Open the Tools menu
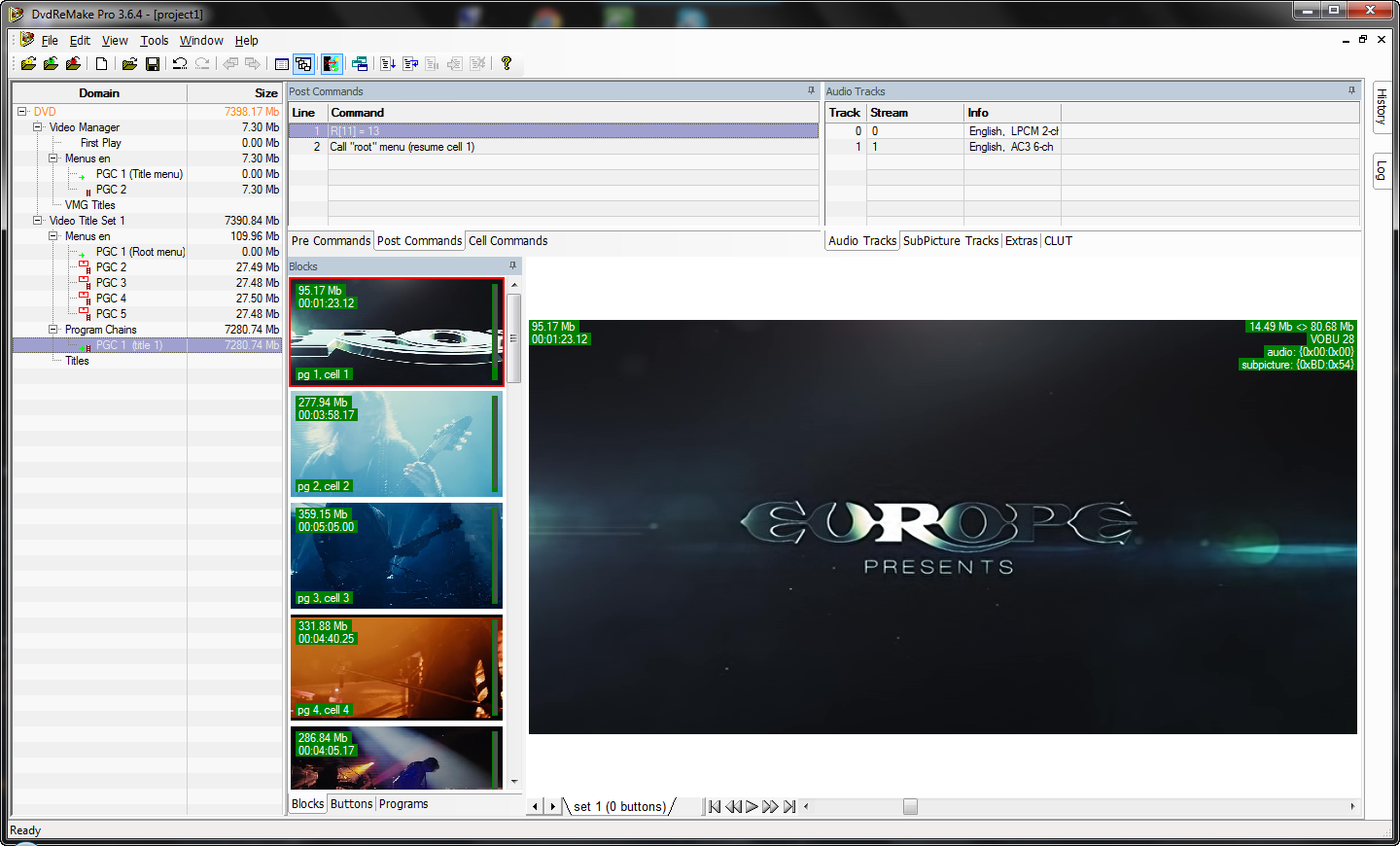The height and width of the screenshot is (846, 1400). (154, 41)
